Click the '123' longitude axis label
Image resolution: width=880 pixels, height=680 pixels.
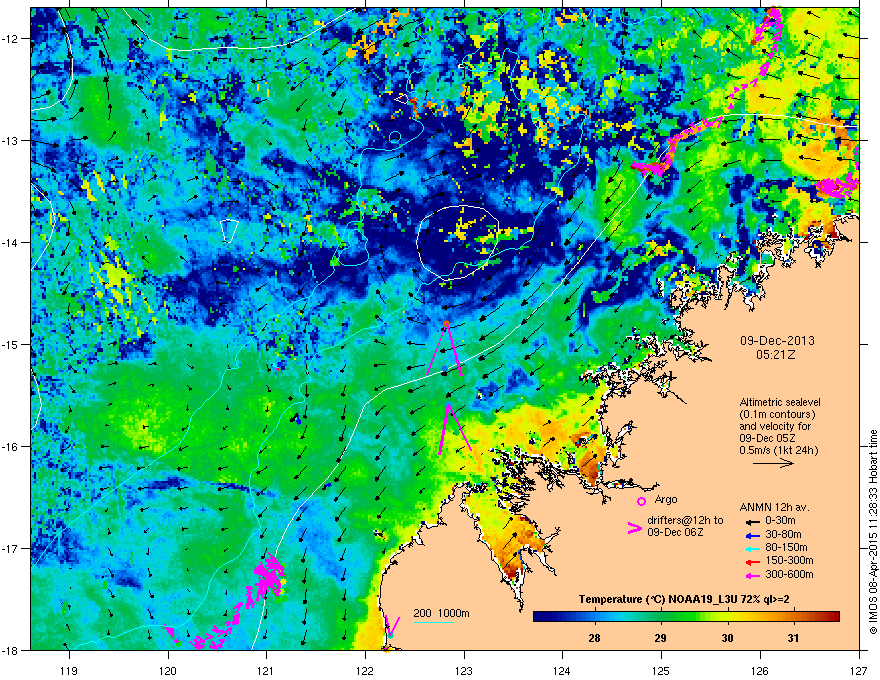464,670
